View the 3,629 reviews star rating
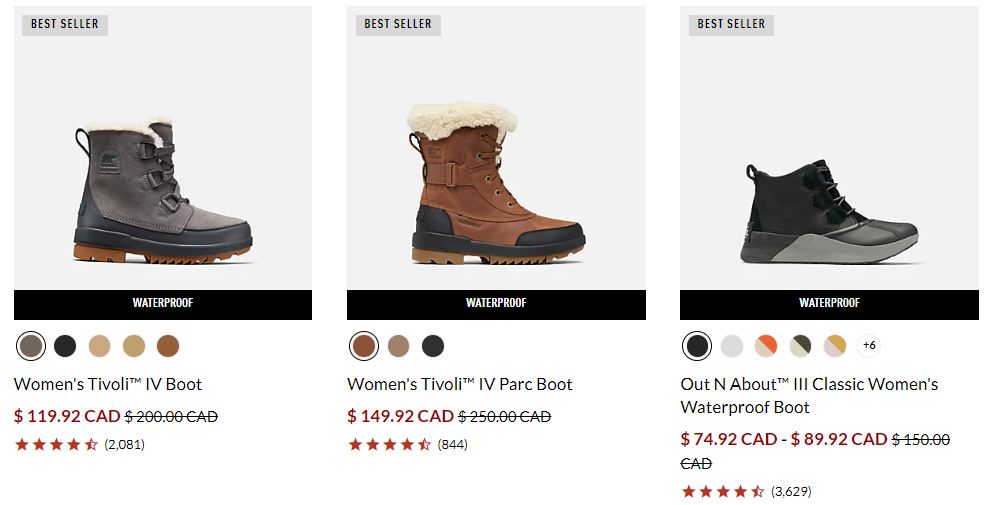The image size is (993, 505). click(x=722, y=491)
